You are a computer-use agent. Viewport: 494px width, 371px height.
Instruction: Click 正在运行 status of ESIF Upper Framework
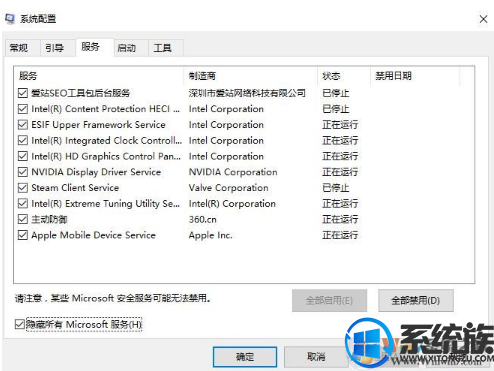click(340, 125)
